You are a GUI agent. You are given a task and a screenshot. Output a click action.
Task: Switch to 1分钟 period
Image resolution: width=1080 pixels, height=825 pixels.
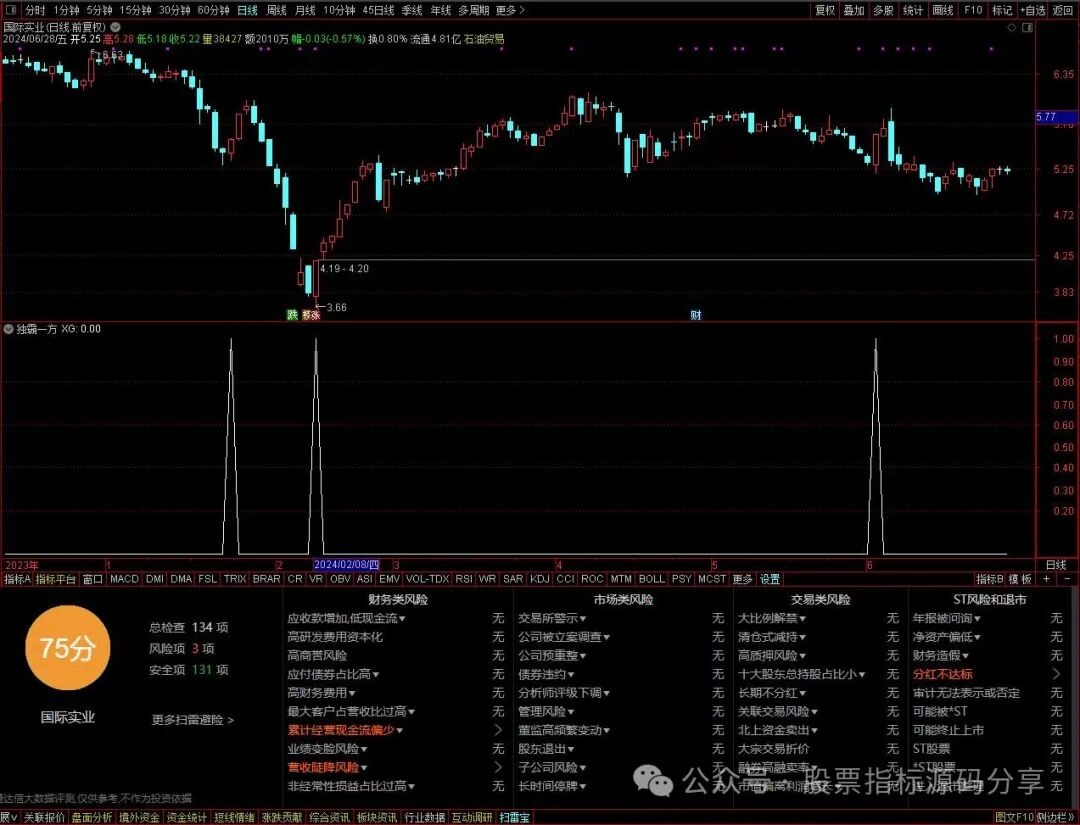tap(66, 10)
